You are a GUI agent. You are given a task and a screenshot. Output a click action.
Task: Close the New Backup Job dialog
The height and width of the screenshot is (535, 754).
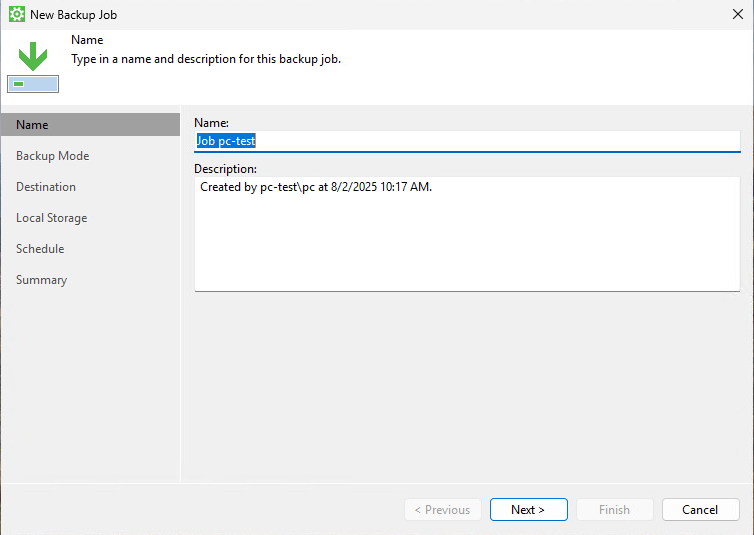click(738, 14)
